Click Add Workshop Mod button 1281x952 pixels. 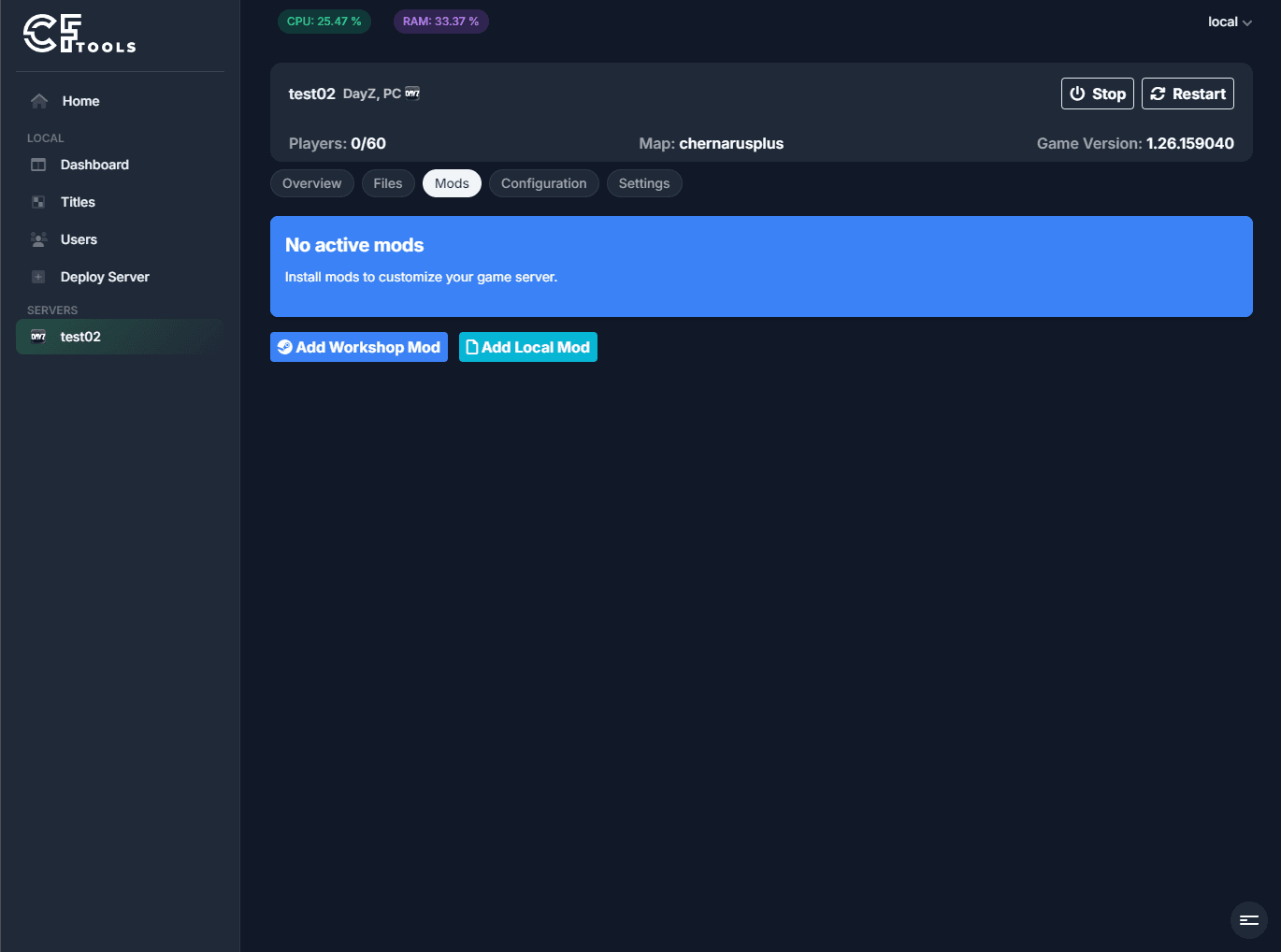pos(359,347)
